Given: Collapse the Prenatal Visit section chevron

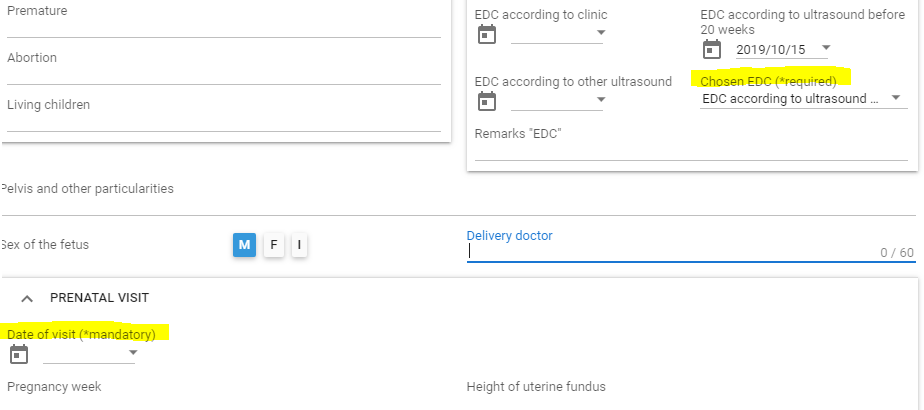Looking at the screenshot, I should (x=27, y=299).
